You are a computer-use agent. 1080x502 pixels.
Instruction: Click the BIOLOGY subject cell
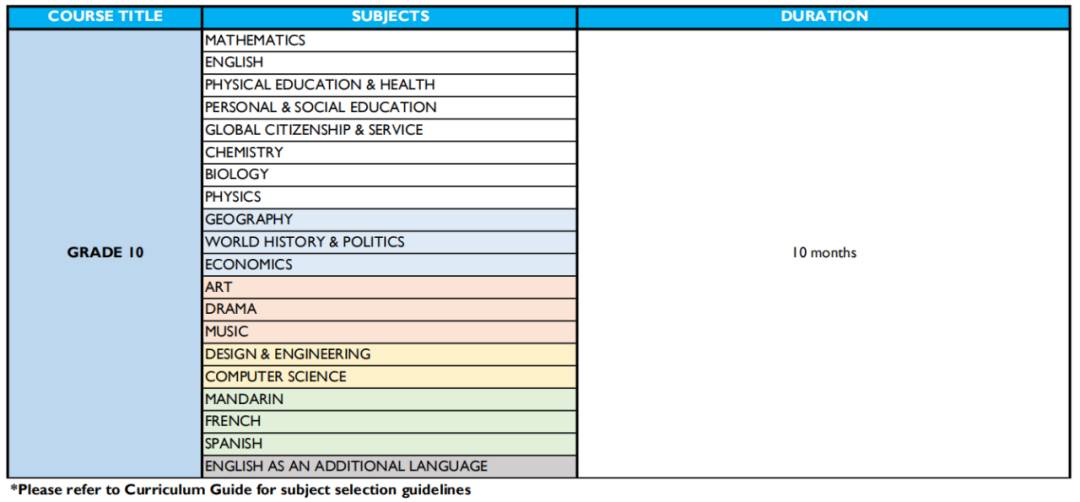pyautogui.click(x=389, y=174)
